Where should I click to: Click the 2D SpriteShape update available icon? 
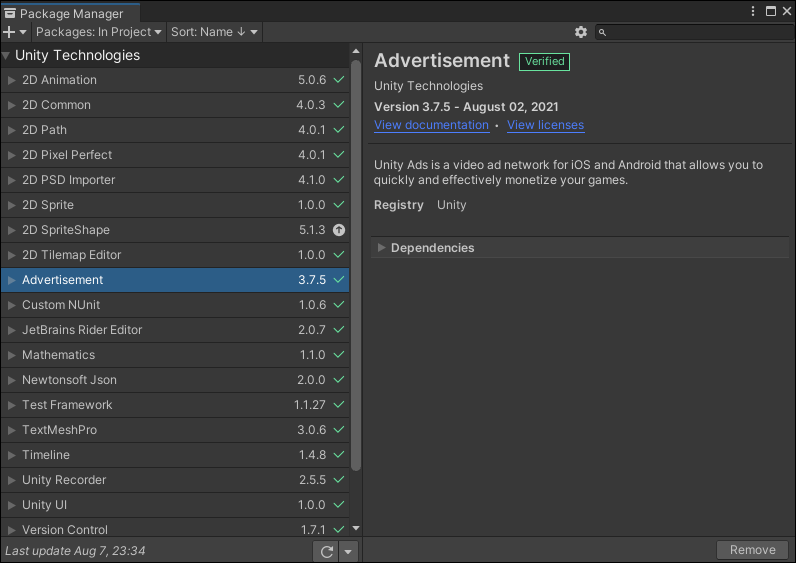(339, 230)
